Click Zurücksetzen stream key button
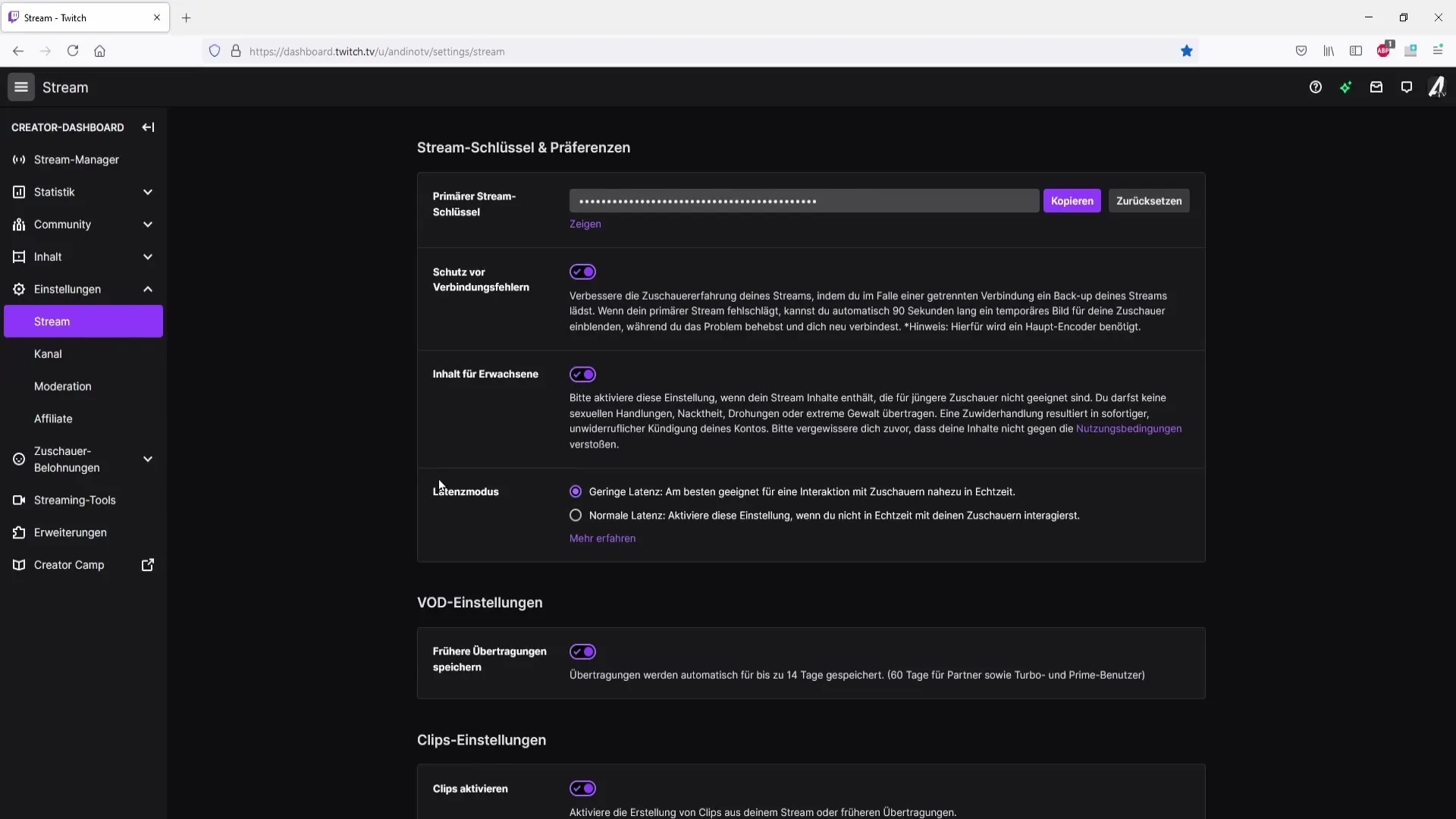1456x819 pixels. click(1149, 200)
